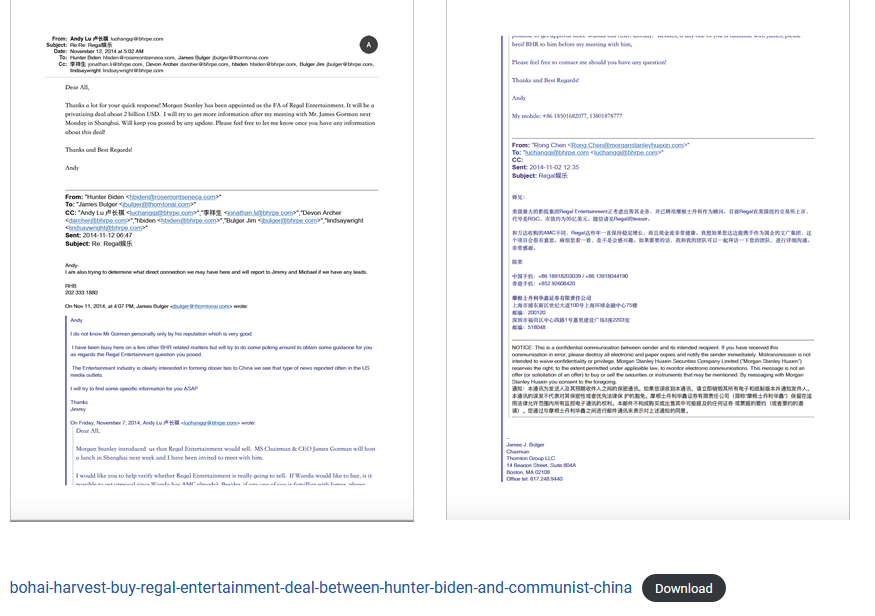Screen dimensions: 875x616
Task: Click 'I do not know Mr Gorman personally' sentence
Action: tap(162, 334)
